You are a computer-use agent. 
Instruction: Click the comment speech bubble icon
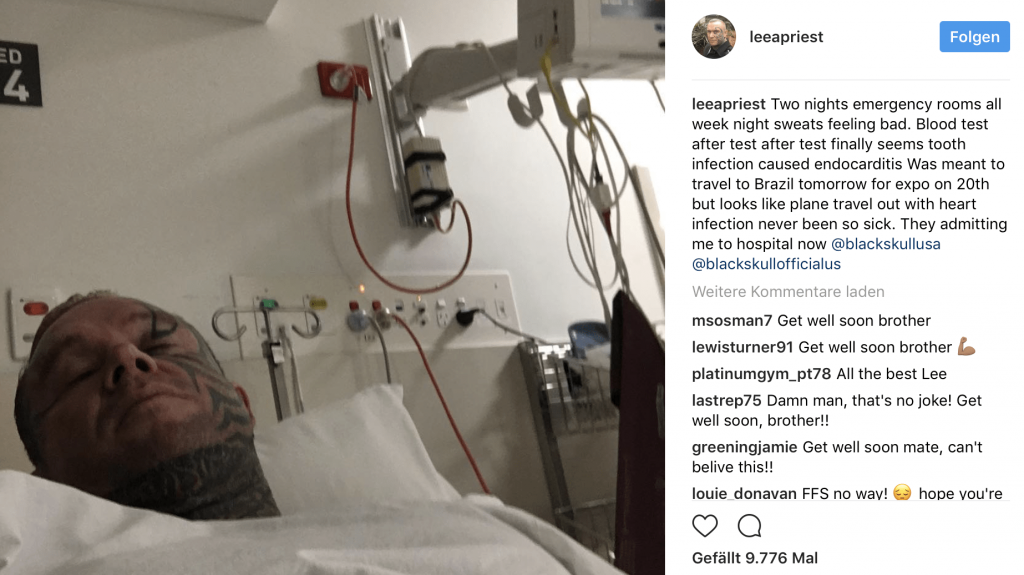click(x=750, y=525)
